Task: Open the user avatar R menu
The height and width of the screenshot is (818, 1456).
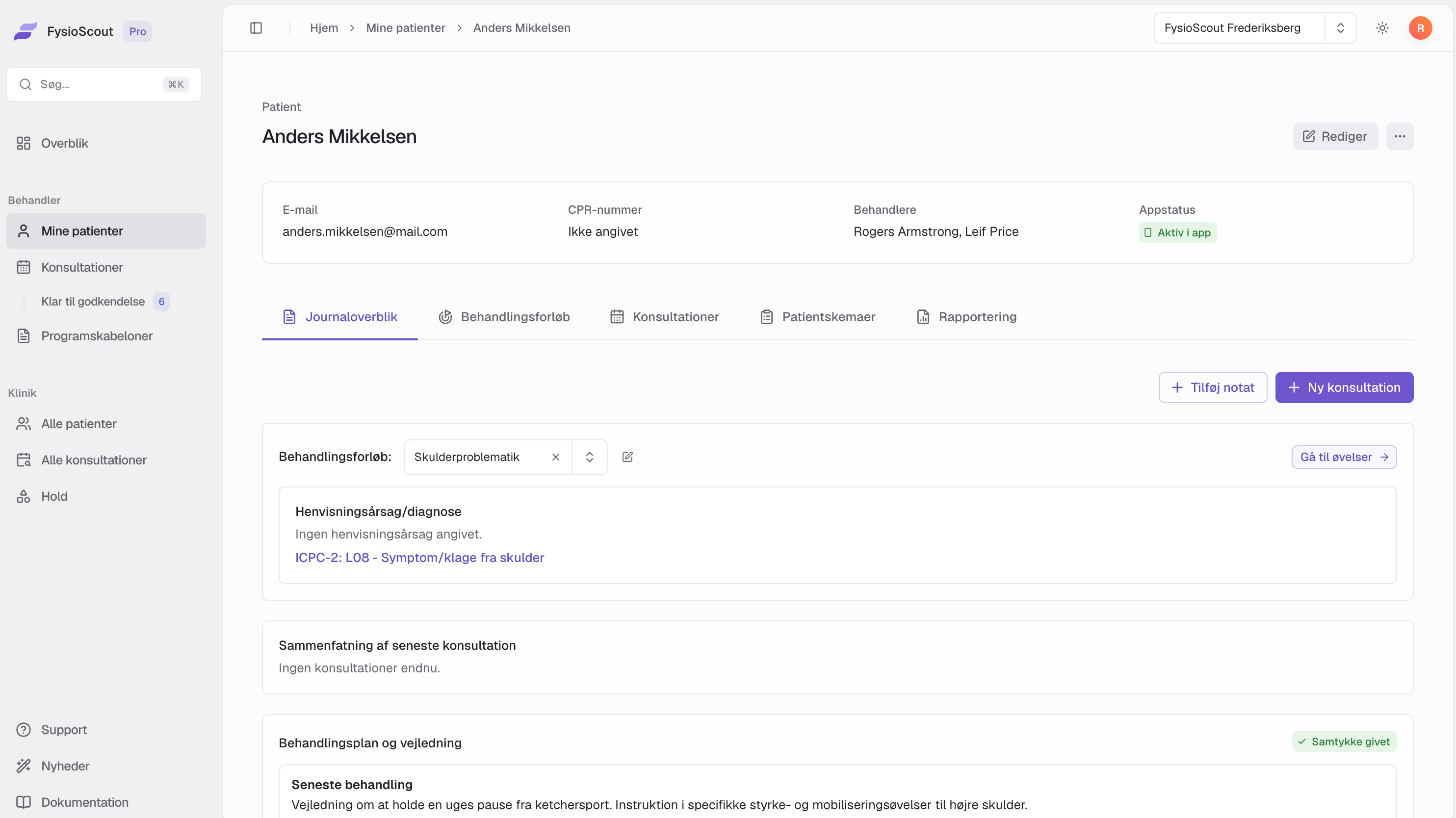Action: click(x=1420, y=27)
